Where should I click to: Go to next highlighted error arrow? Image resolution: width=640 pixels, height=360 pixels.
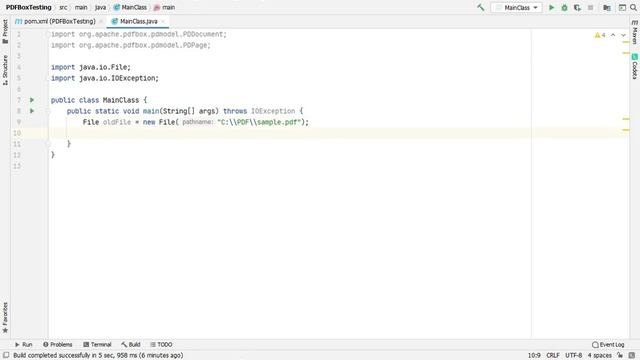coord(623,35)
